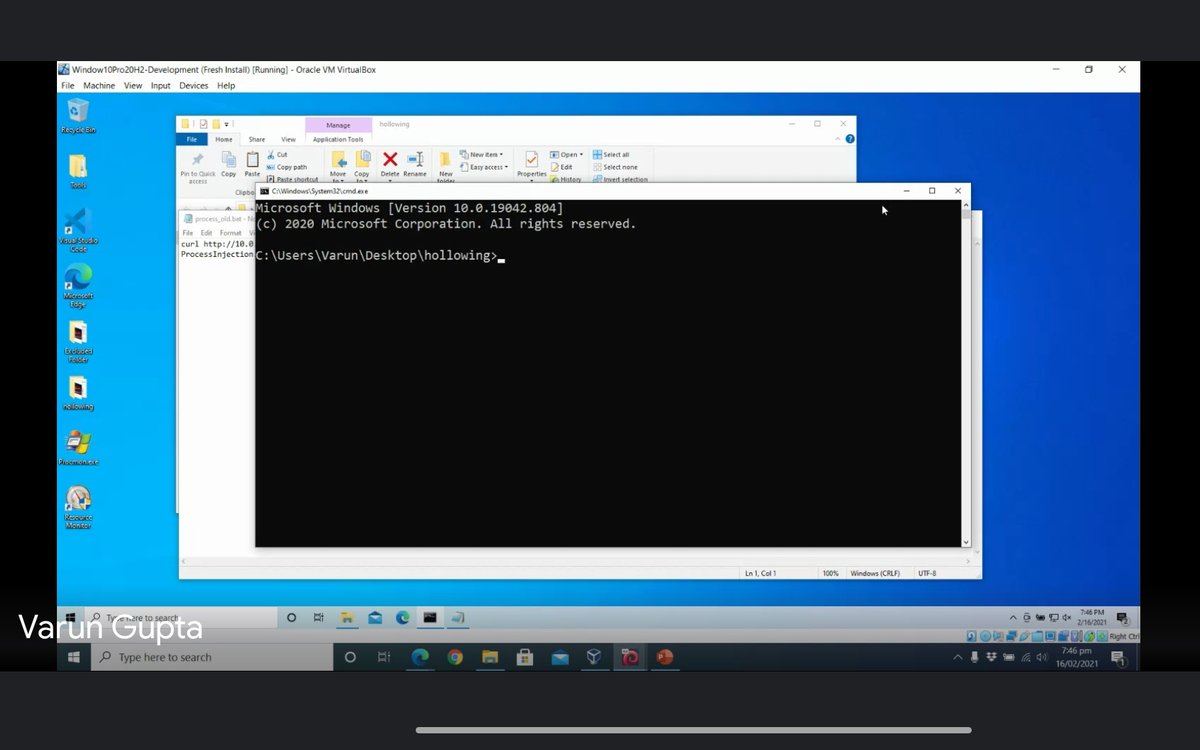Open guest taskbar Edge icon
This screenshot has height=750, width=1200.
402,618
